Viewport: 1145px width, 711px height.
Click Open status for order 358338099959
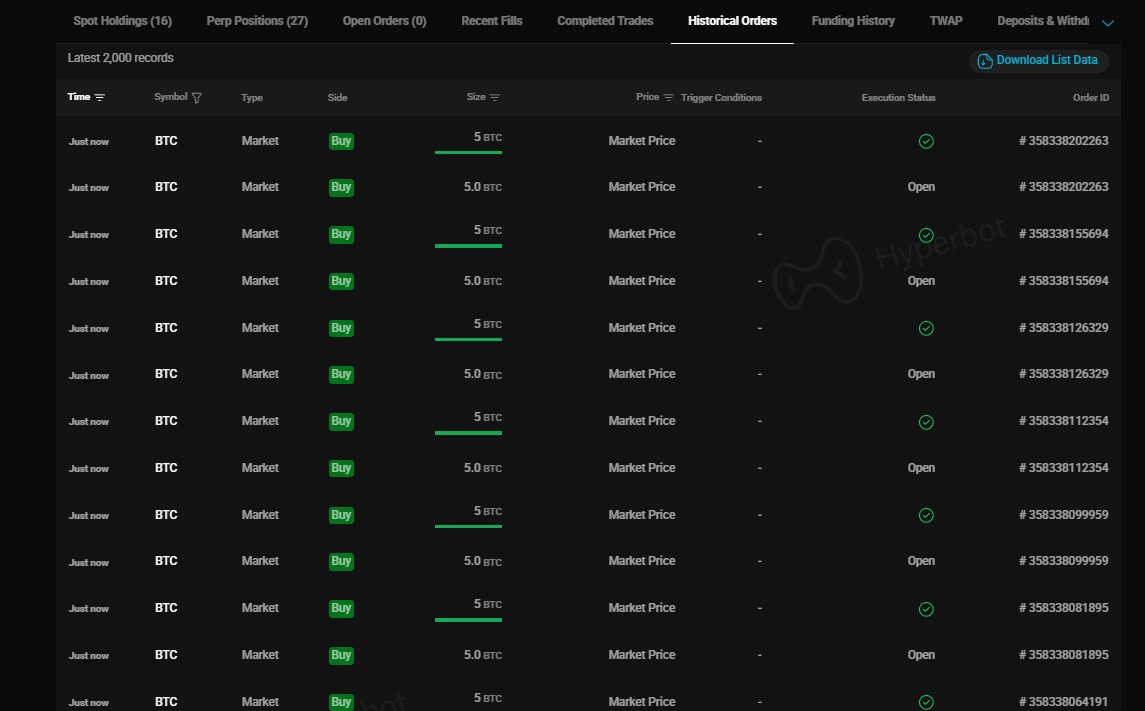[x=921, y=561]
